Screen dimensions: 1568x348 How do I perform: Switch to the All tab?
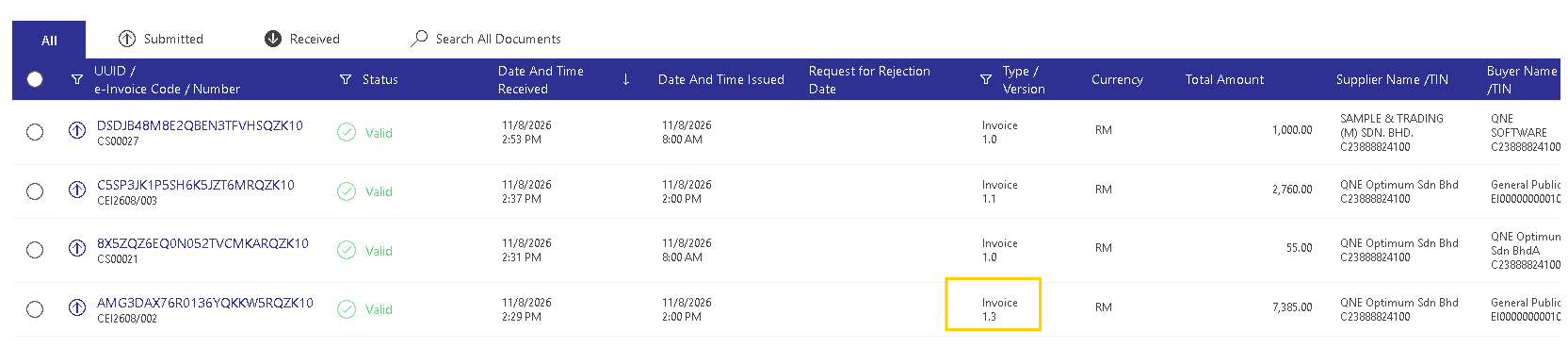[x=49, y=40]
